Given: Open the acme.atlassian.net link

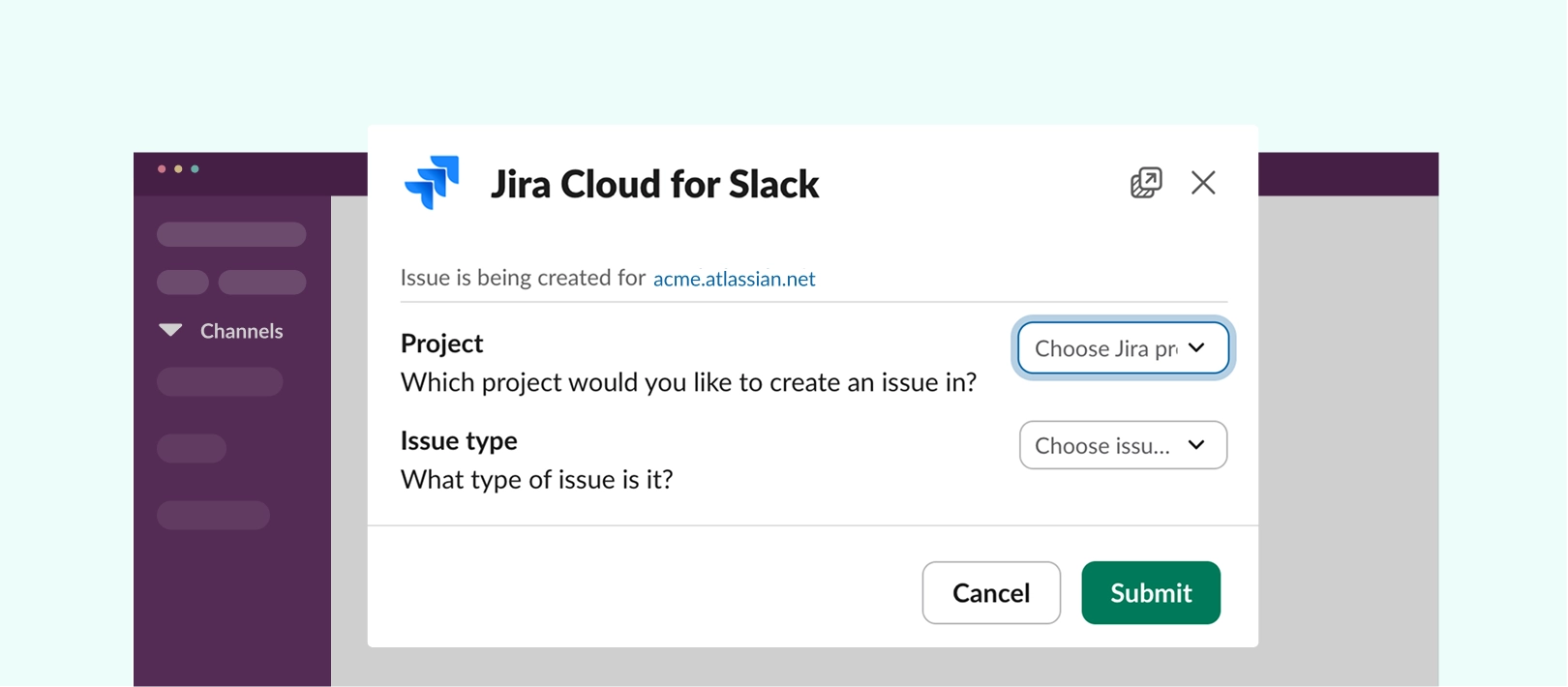Looking at the screenshot, I should coord(734,279).
